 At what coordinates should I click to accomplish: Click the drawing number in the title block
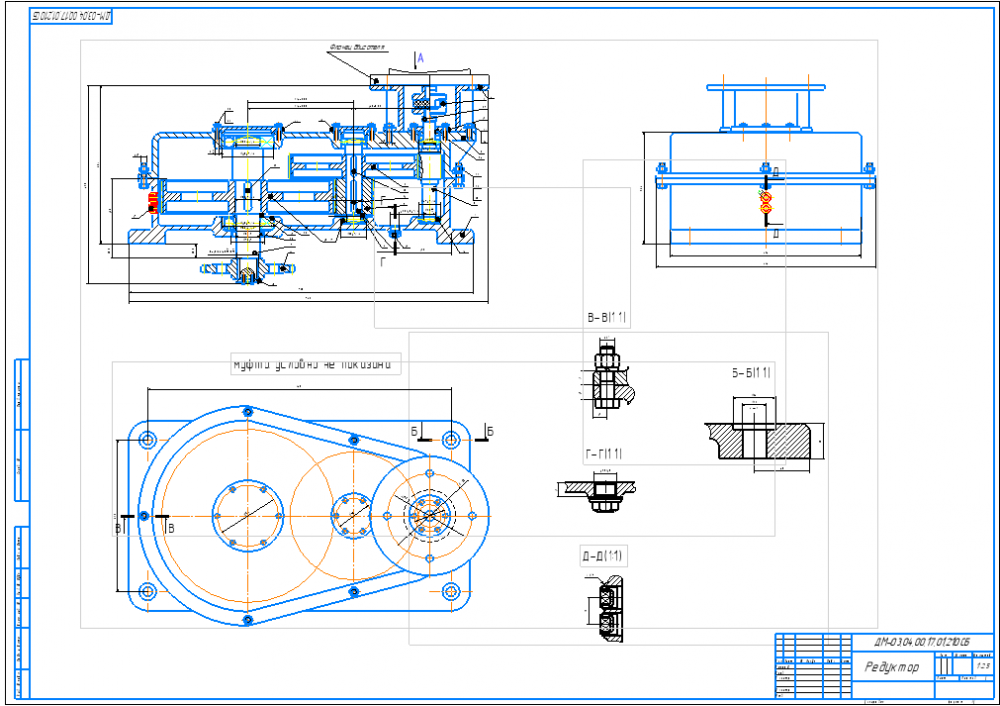pyautogui.click(x=922, y=642)
